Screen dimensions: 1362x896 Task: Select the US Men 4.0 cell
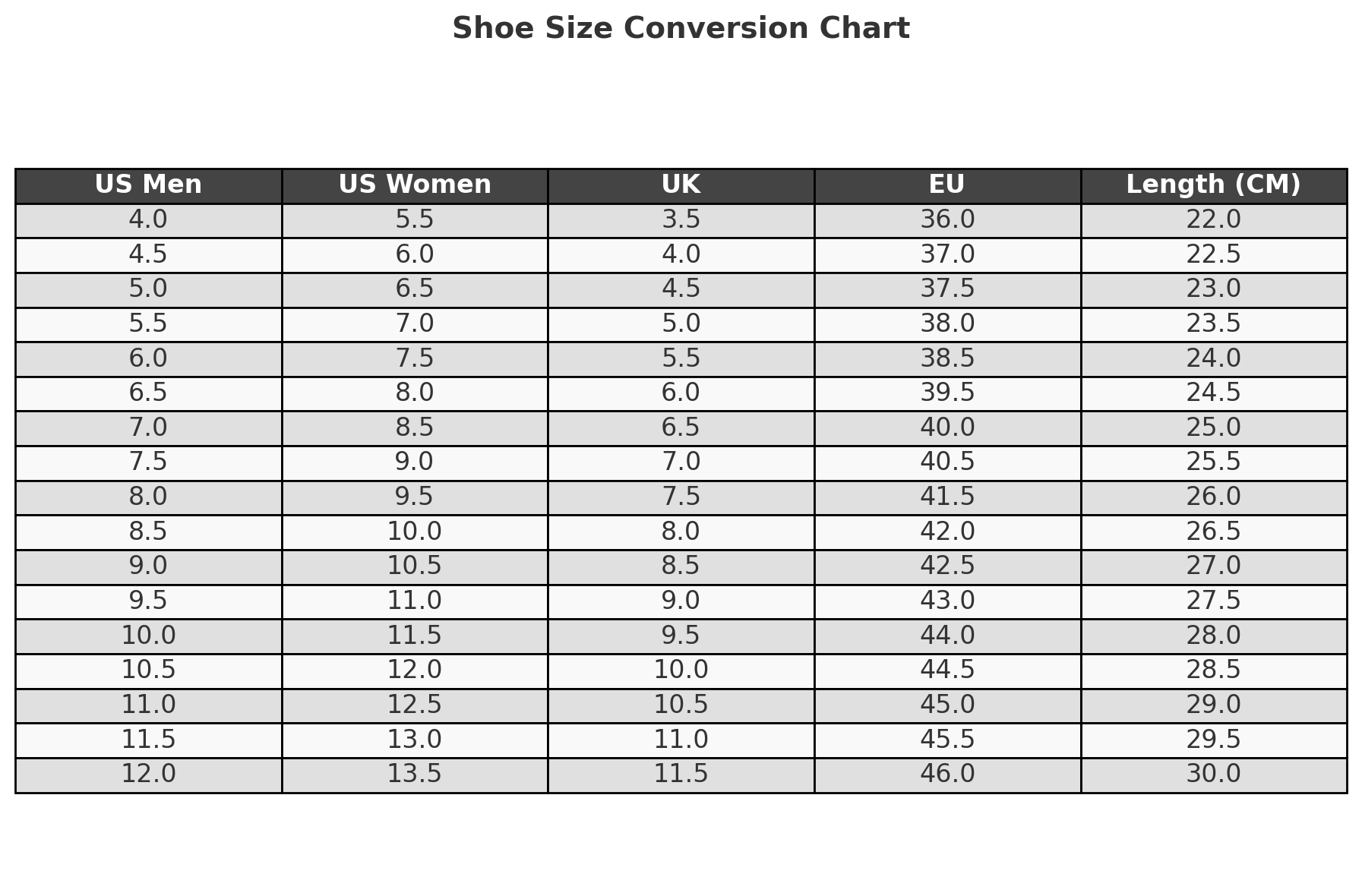click(x=148, y=220)
